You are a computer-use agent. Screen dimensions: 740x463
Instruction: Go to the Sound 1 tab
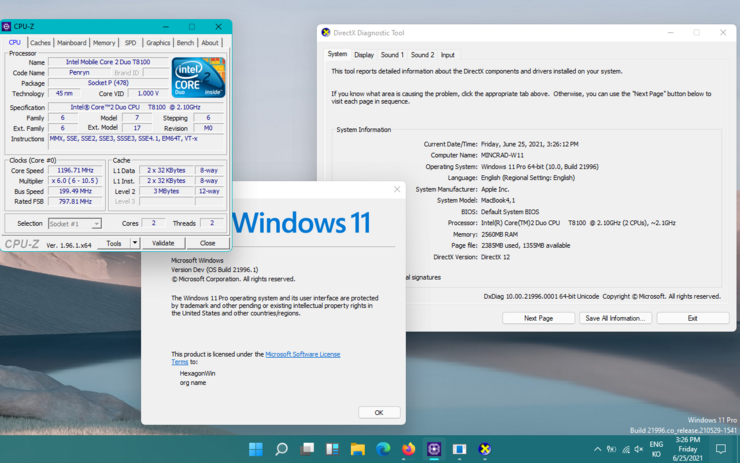click(x=392, y=55)
